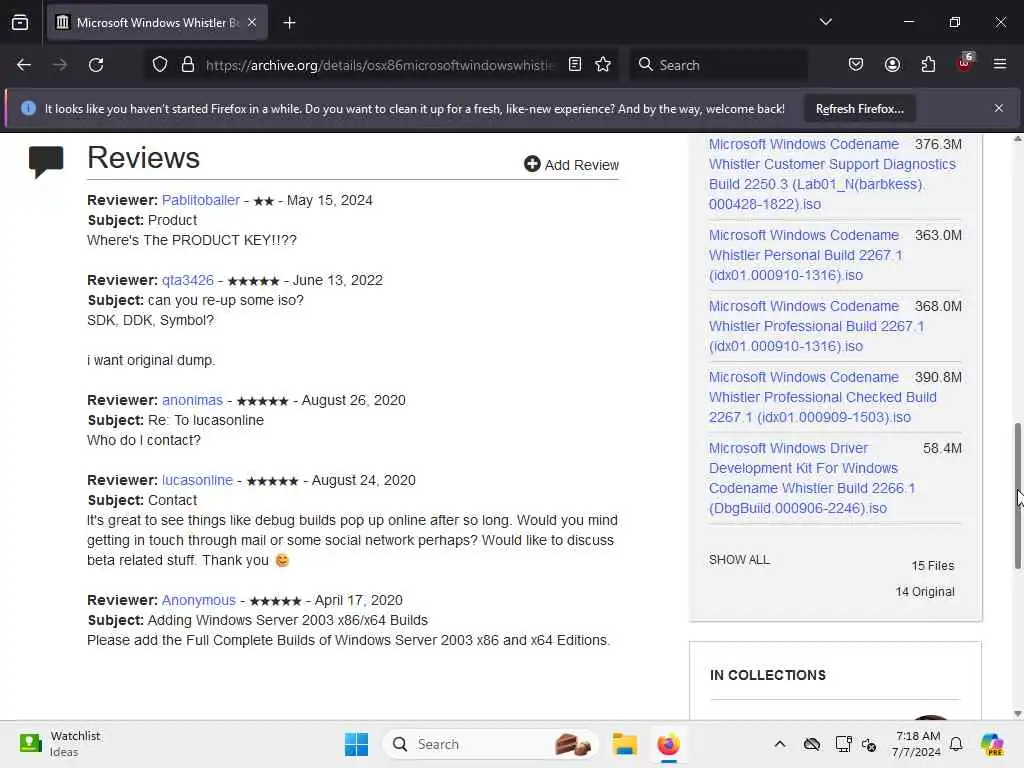The width and height of the screenshot is (1024, 768).
Task: Open tracking protection shield icon
Action: (160, 65)
